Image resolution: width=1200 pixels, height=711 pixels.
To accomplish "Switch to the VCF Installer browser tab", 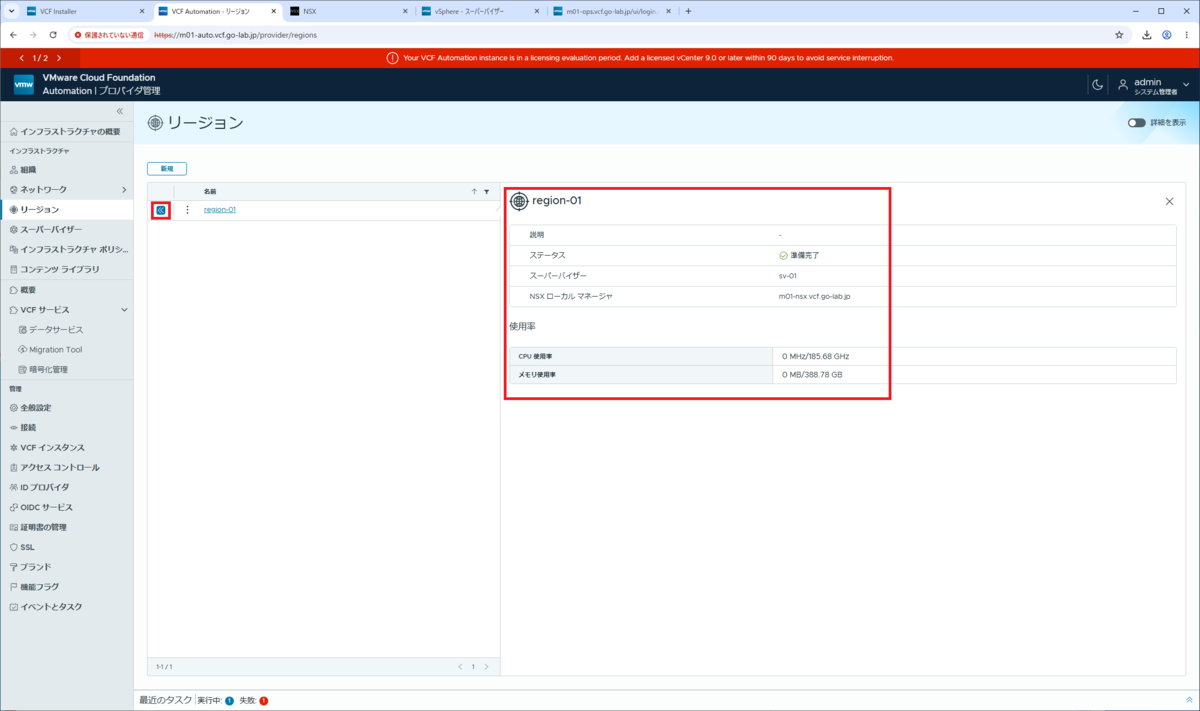I will (x=84, y=11).
